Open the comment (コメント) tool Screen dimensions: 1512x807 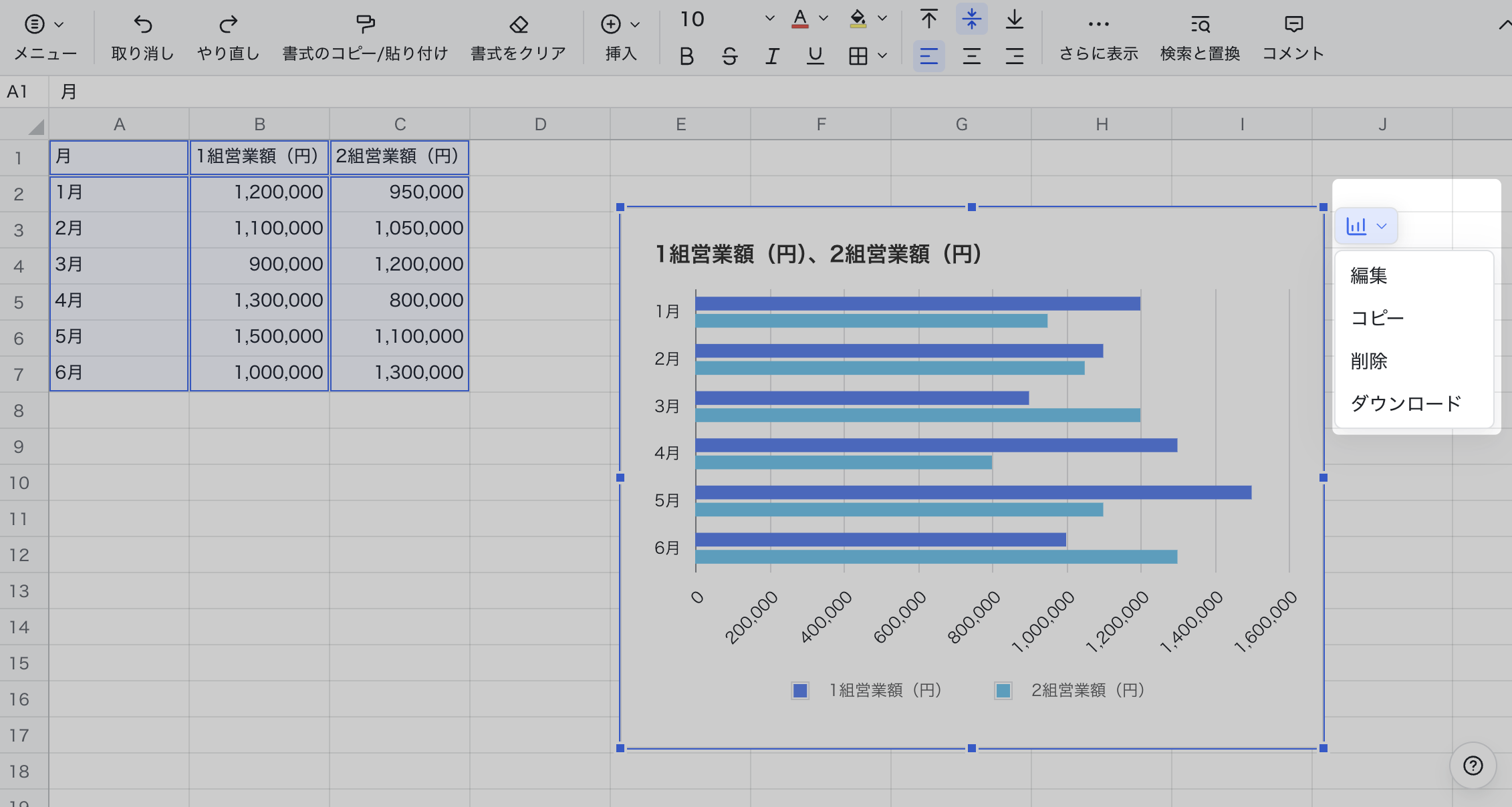(x=1293, y=25)
